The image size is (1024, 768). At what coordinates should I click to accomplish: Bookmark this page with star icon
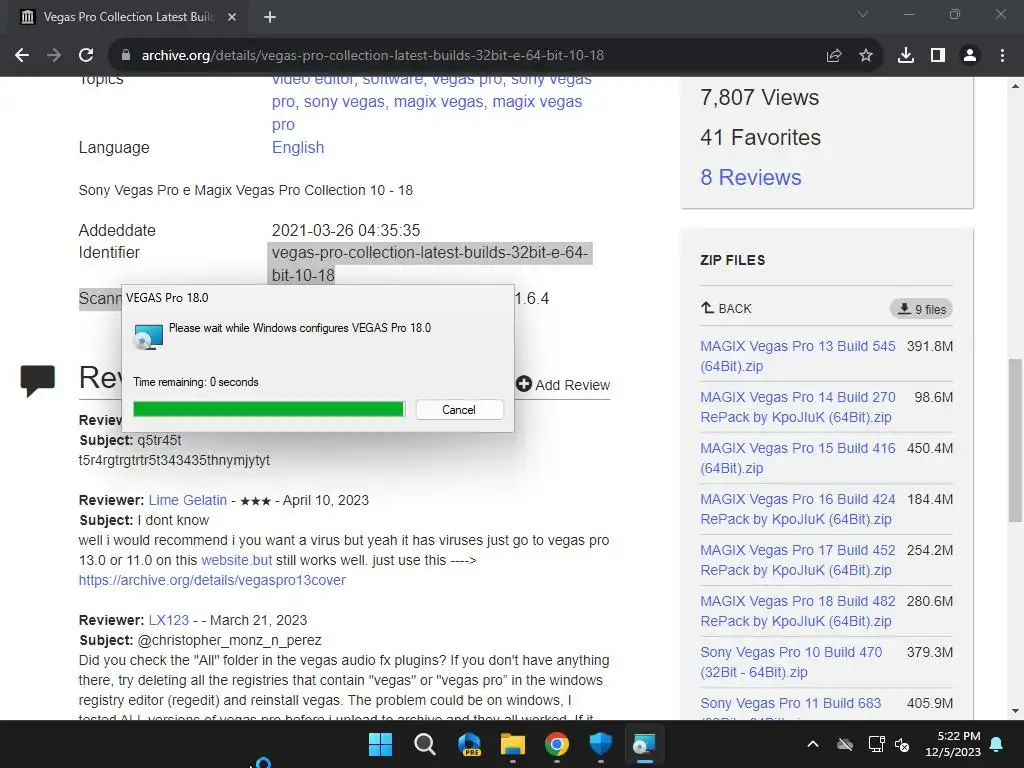click(x=866, y=56)
